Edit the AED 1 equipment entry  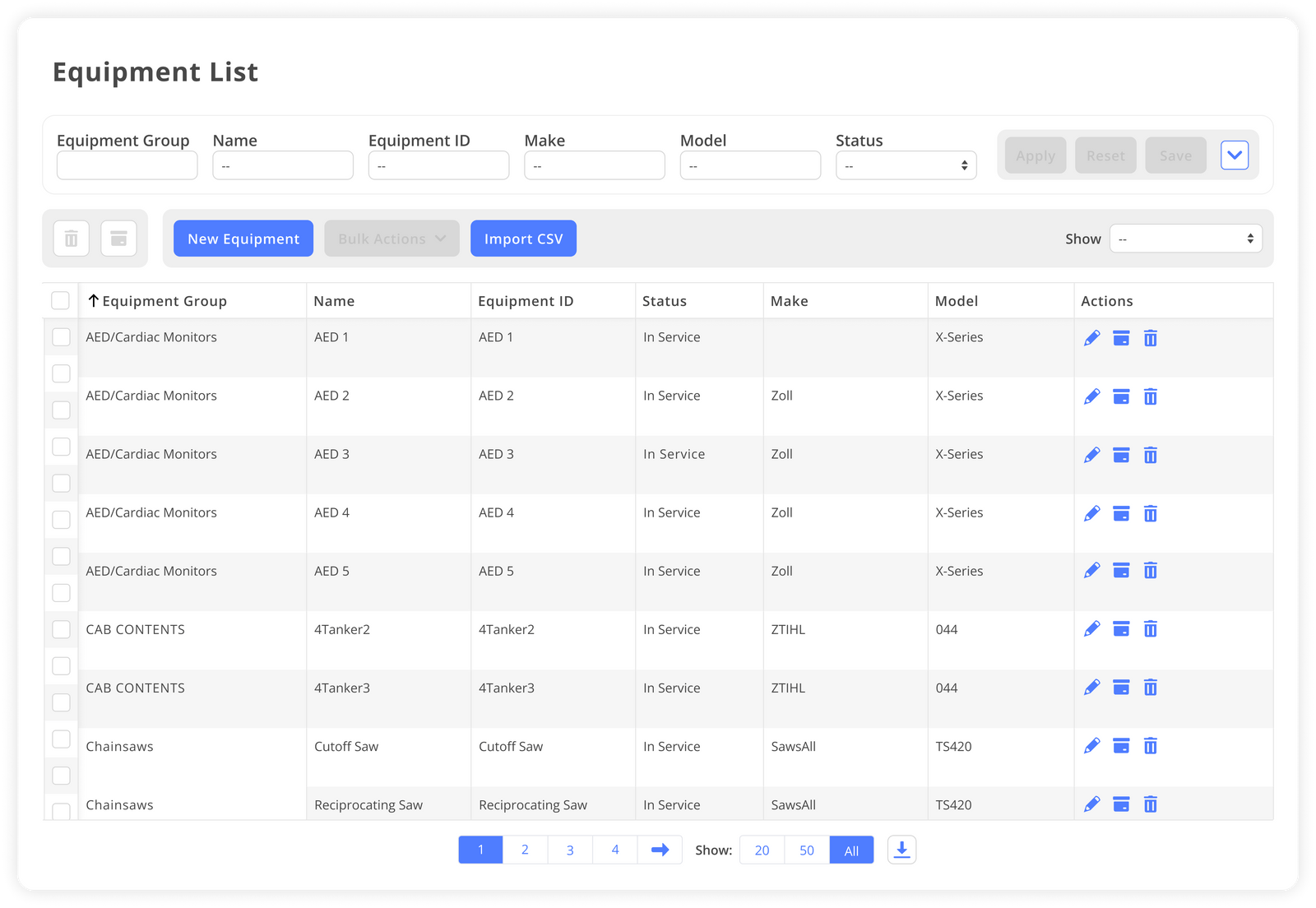(1092, 337)
